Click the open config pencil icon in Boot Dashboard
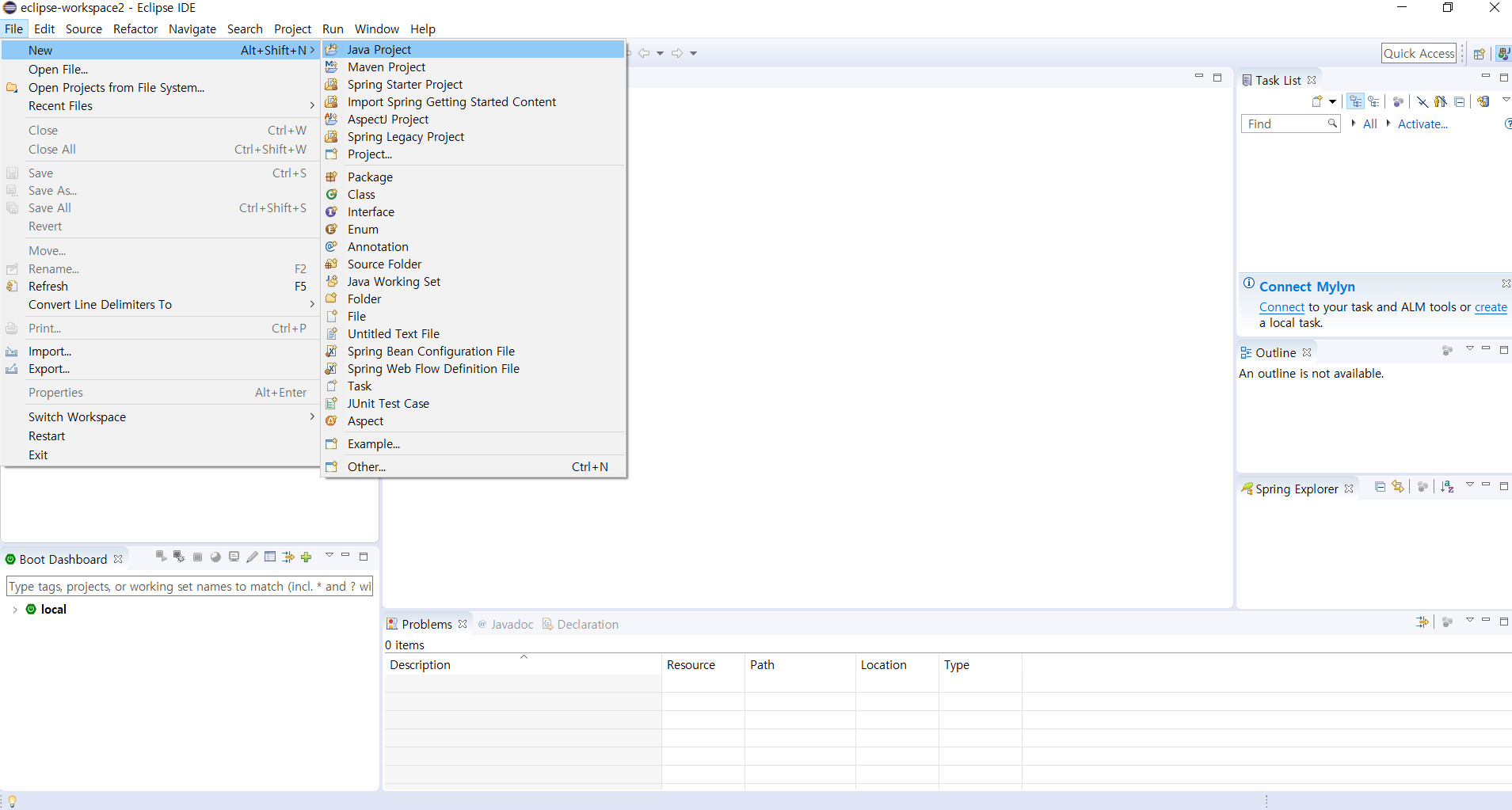1512x810 pixels. coord(252,557)
